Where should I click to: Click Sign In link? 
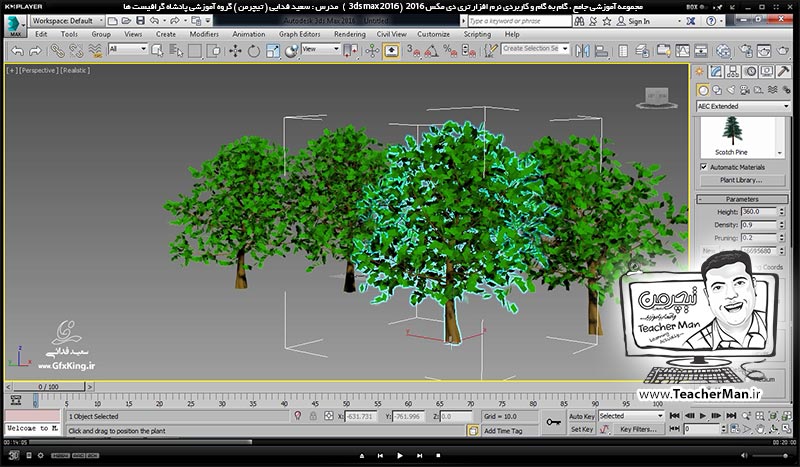point(639,21)
